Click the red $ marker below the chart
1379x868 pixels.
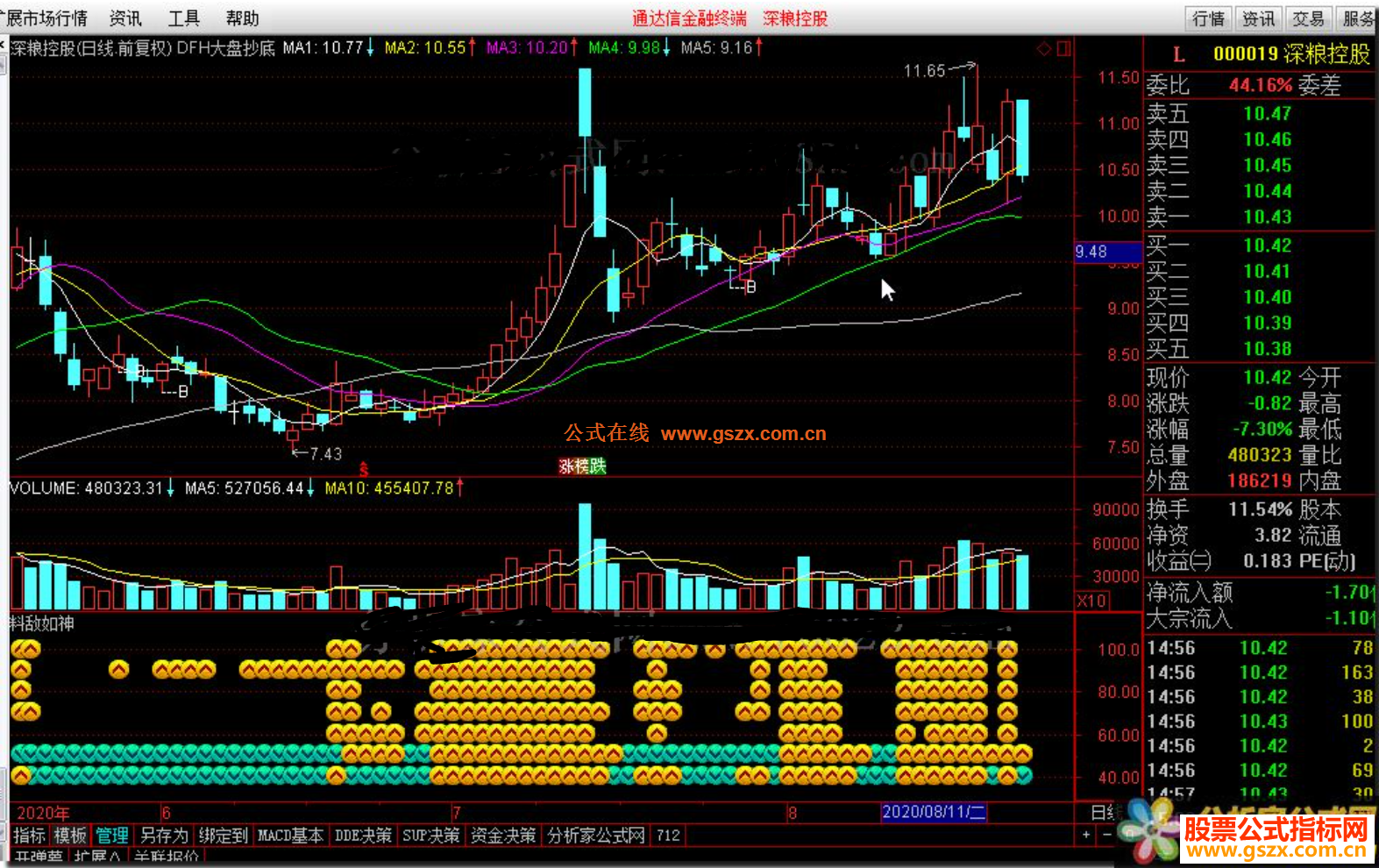click(364, 471)
